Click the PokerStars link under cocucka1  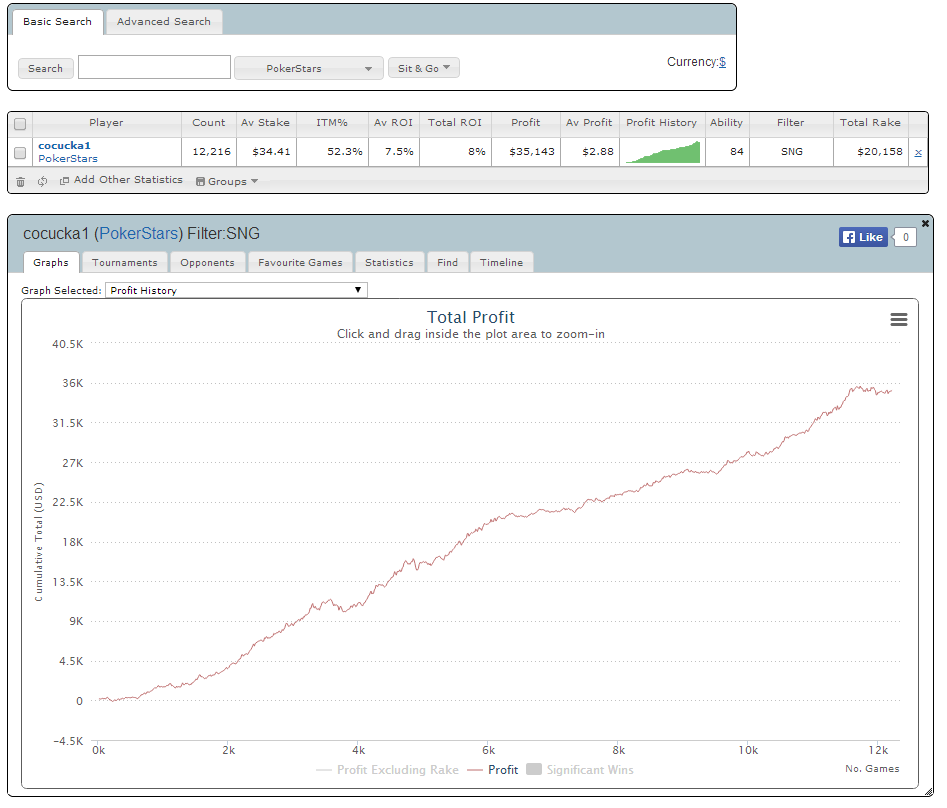(68, 159)
